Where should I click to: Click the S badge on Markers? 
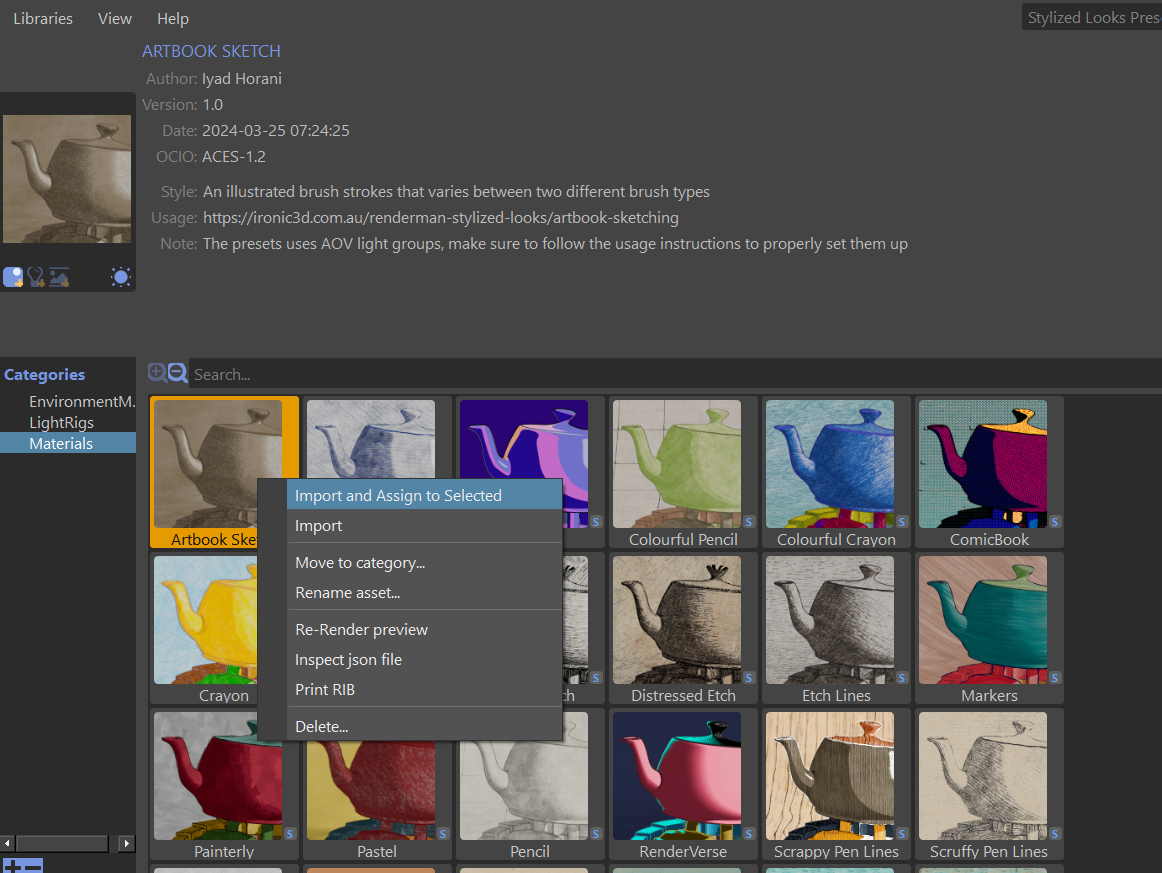tap(1055, 677)
